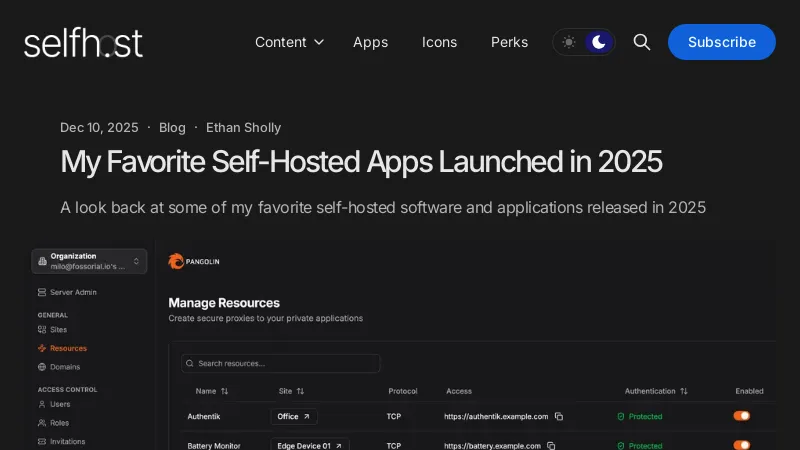Open the Users sidebar item
The width and height of the screenshot is (800, 450).
pos(60,404)
